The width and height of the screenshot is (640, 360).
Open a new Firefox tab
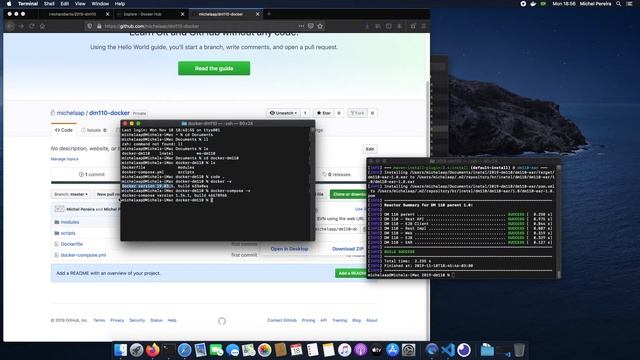(269, 14)
